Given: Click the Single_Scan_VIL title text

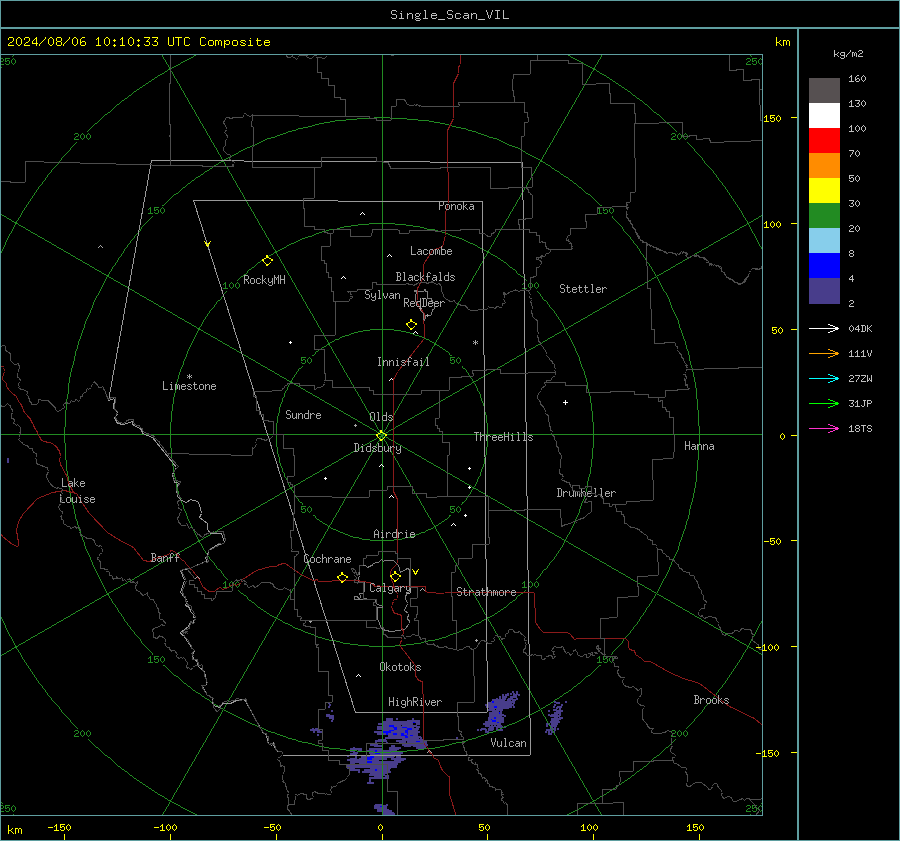Looking at the screenshot, I should [x=449, y=15].
